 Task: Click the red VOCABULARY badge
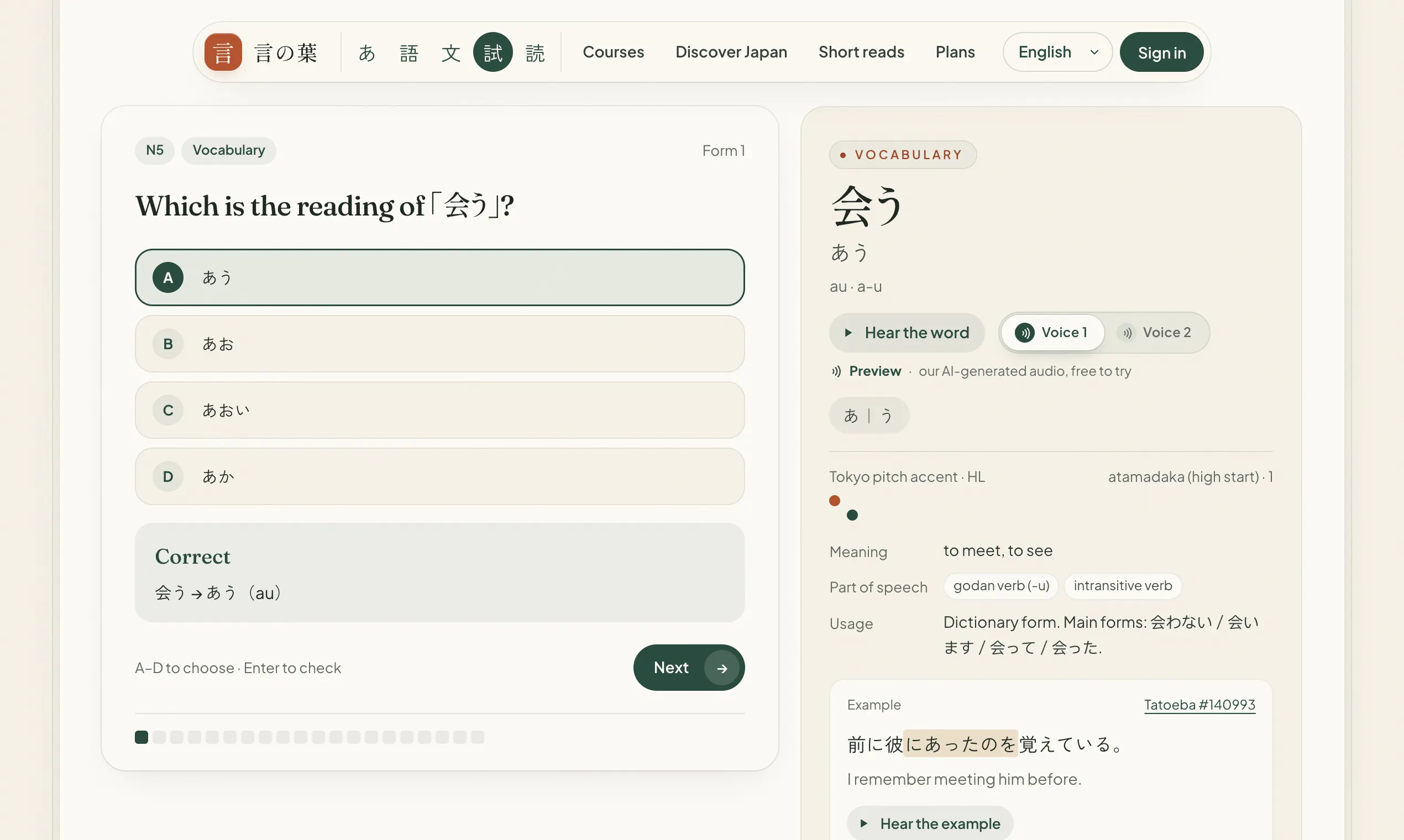click(903, 155)
